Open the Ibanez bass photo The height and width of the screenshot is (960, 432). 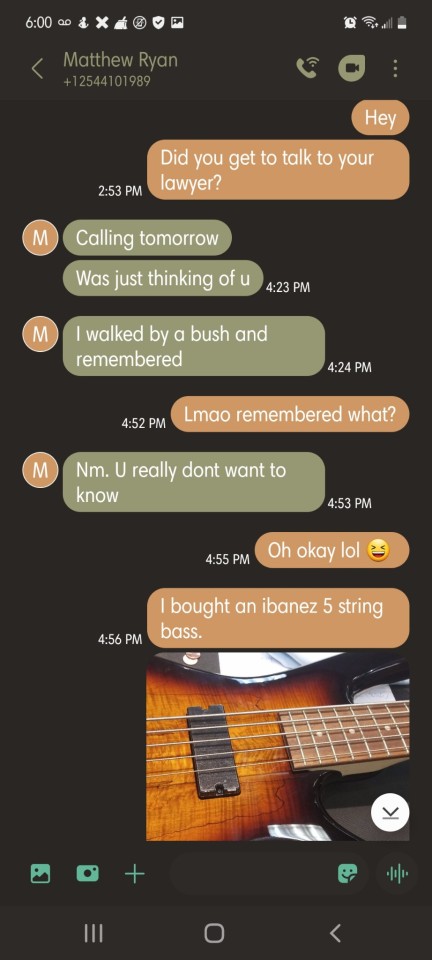pos(278,746)
